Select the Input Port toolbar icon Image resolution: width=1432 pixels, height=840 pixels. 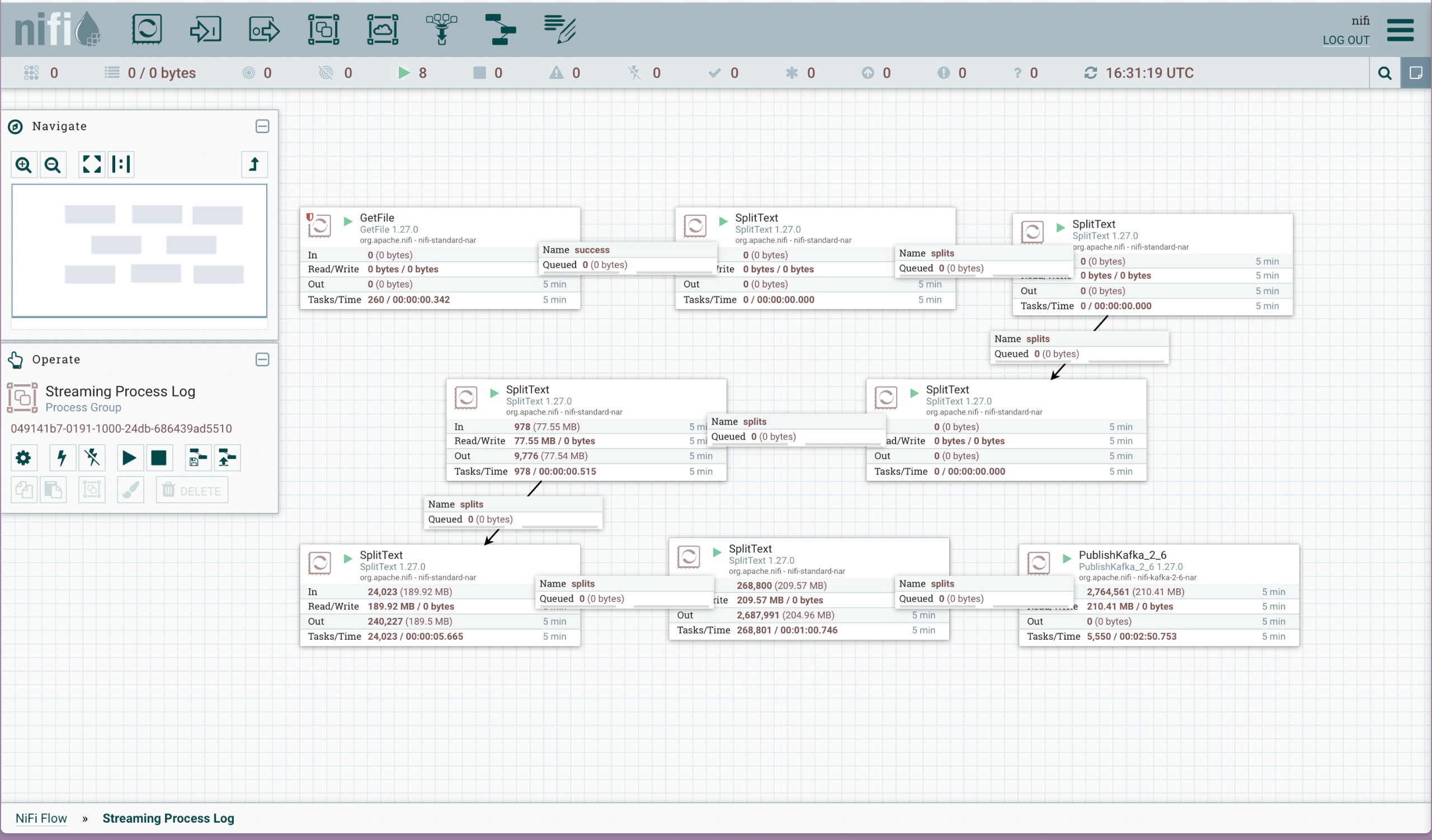pyautogui.click(x=205, y=29)
